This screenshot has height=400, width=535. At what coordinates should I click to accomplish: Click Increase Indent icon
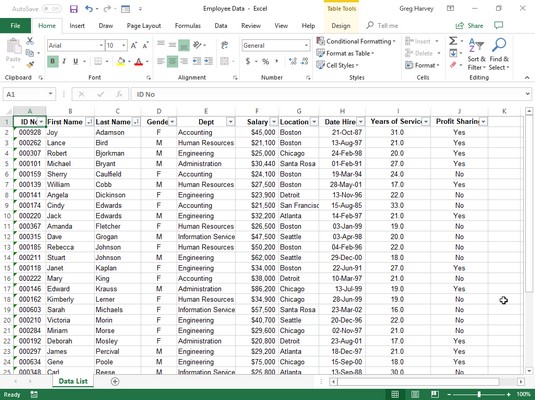click(208, 61)
